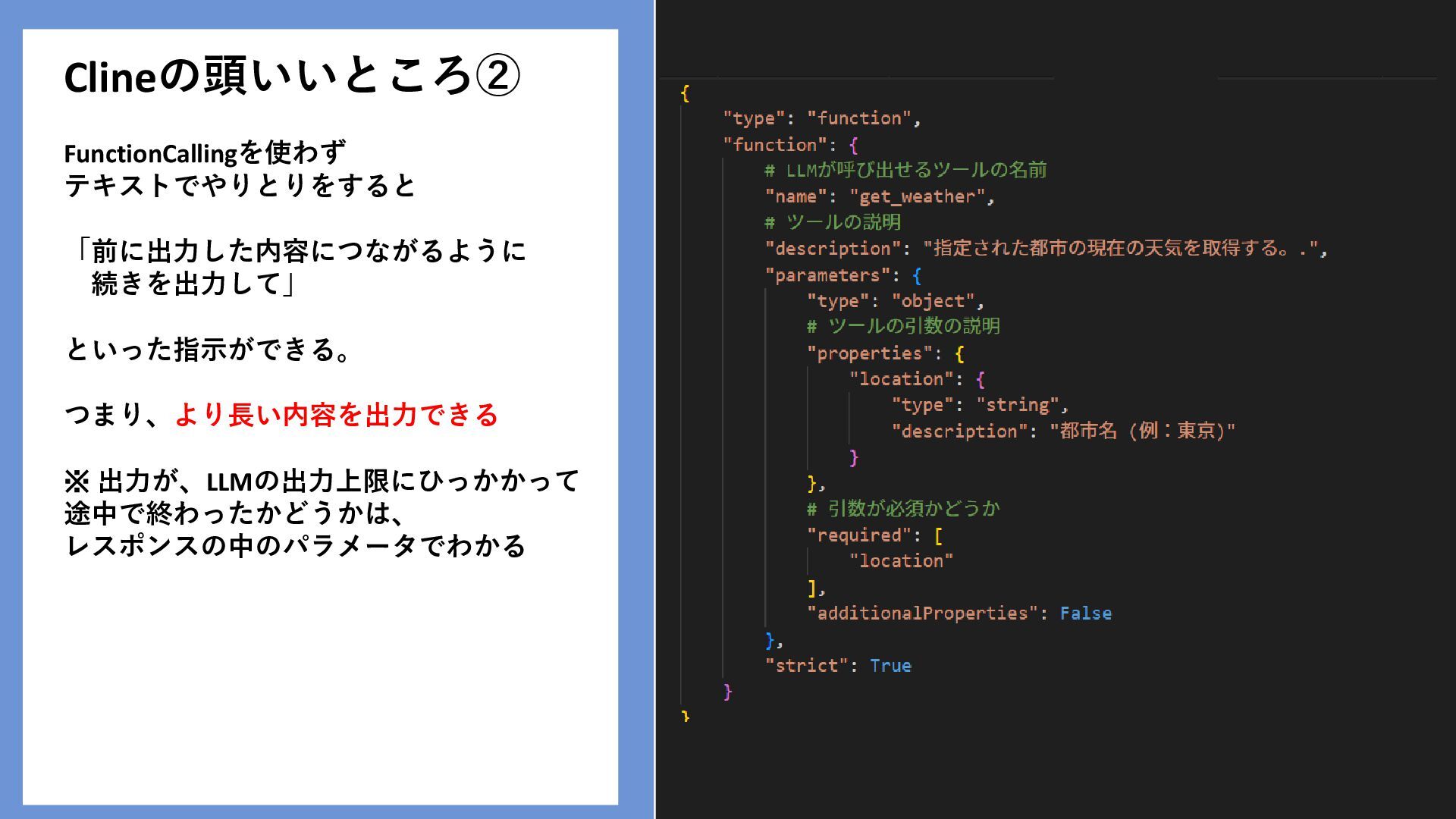Click the top-level "description" line with '指定された都市の現在の天気を取得する。'
The width and height of the screenshot is (1456, 819).
tap(1046, 249)
